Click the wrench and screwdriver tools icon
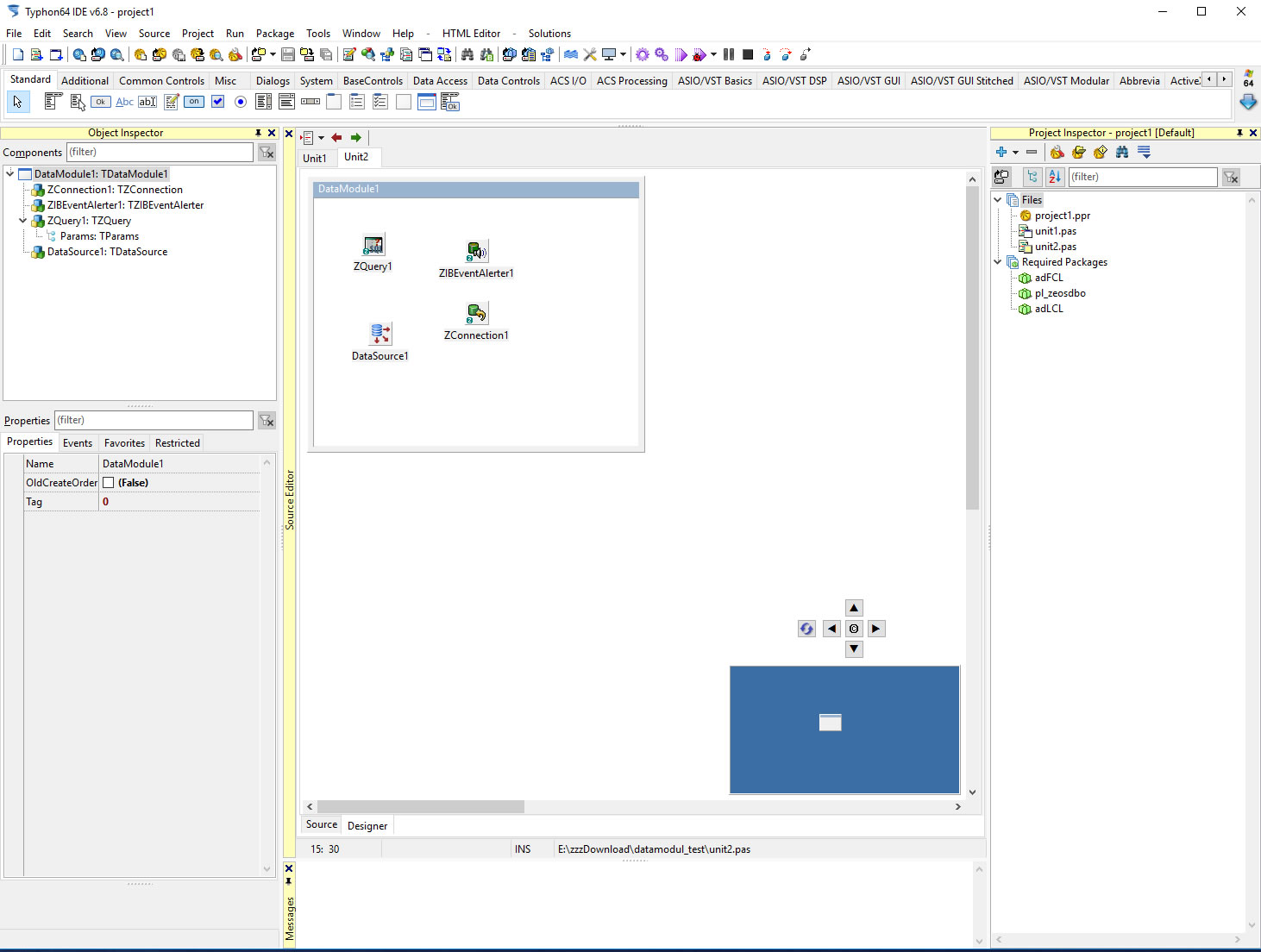The image size is (1261, 952). point(590,54)
